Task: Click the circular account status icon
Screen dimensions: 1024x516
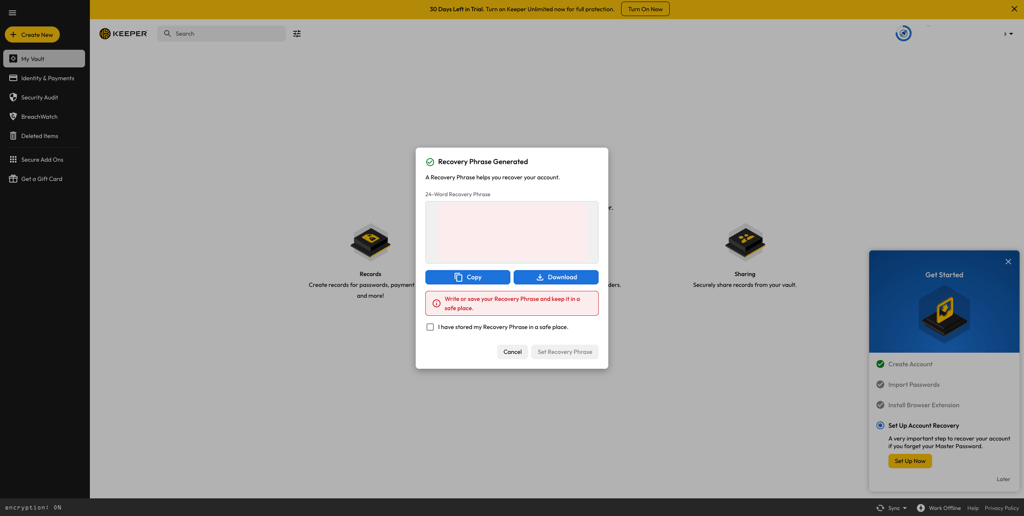Action: (x=904, y=33)
